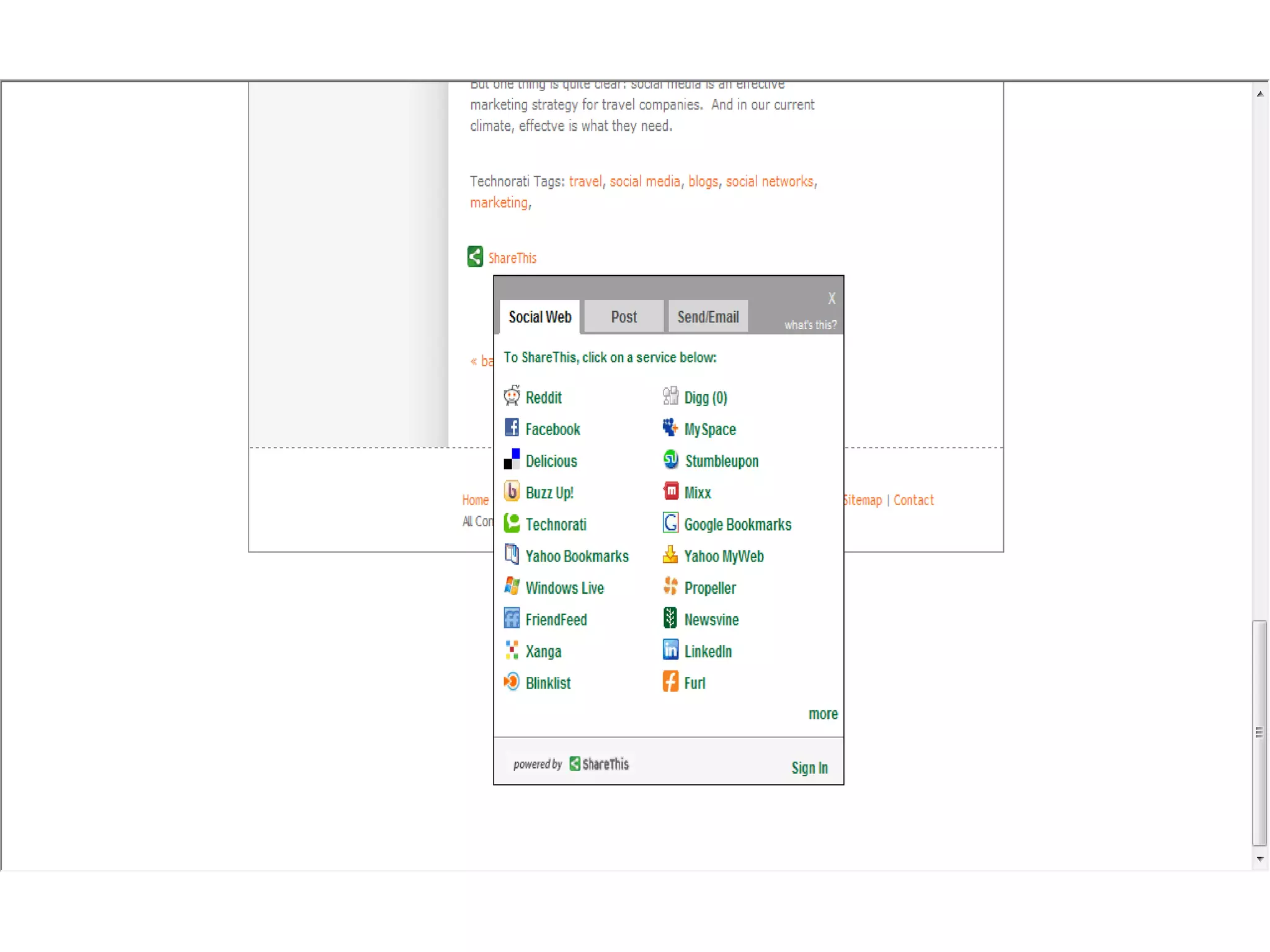Share on Stumbleupon text link
Image resolution: width=1270 pixels, height=952 pixels.
722,461
